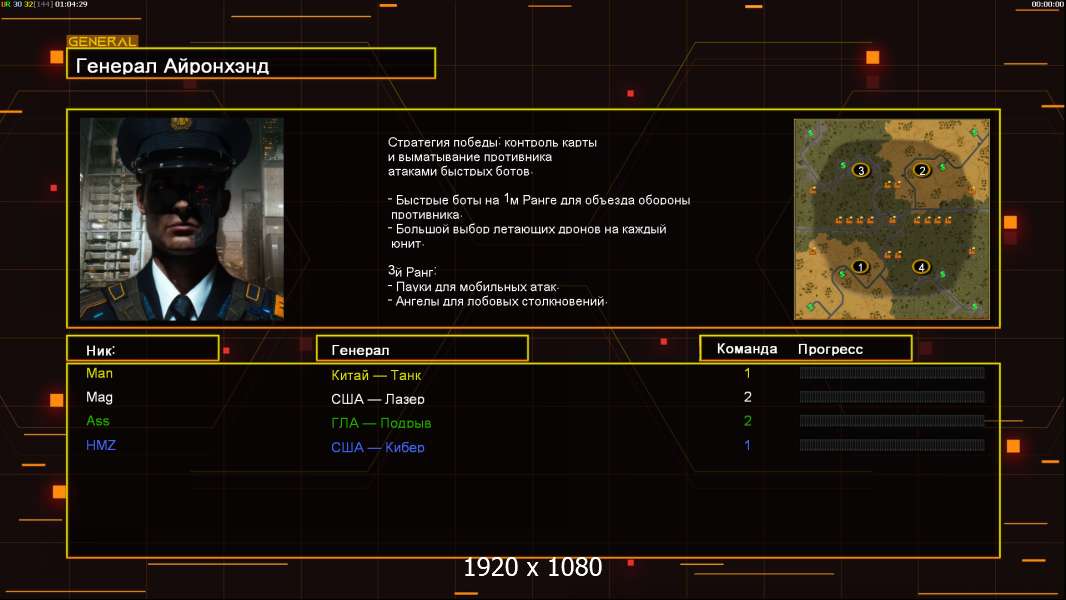
Task: Select start position 2 on the minimap
Action: click(921, 170)
